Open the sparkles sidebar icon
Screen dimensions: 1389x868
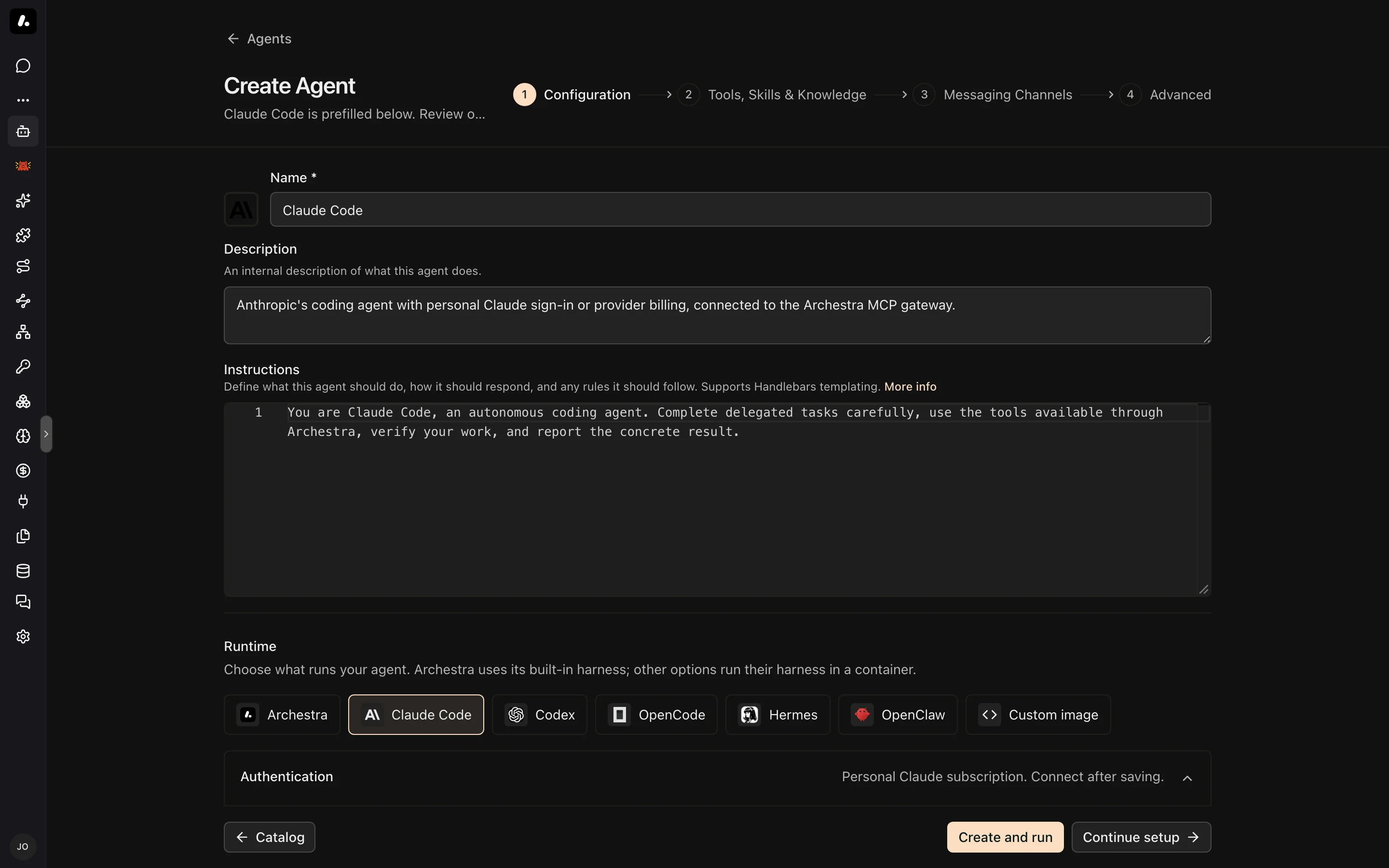pyautogui.click(x=23, y=200)
